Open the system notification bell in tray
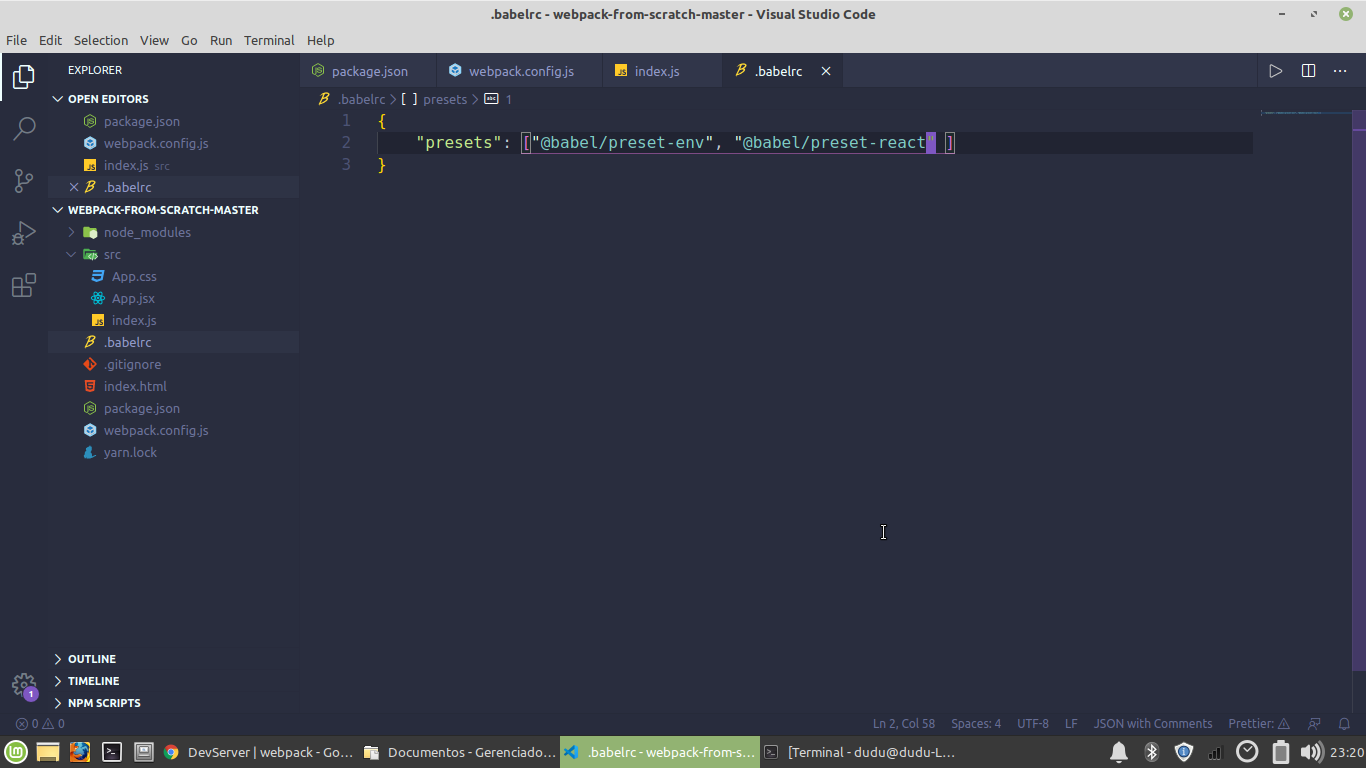This screenshot has height=768, width=1366. (x=1119, y=752)
